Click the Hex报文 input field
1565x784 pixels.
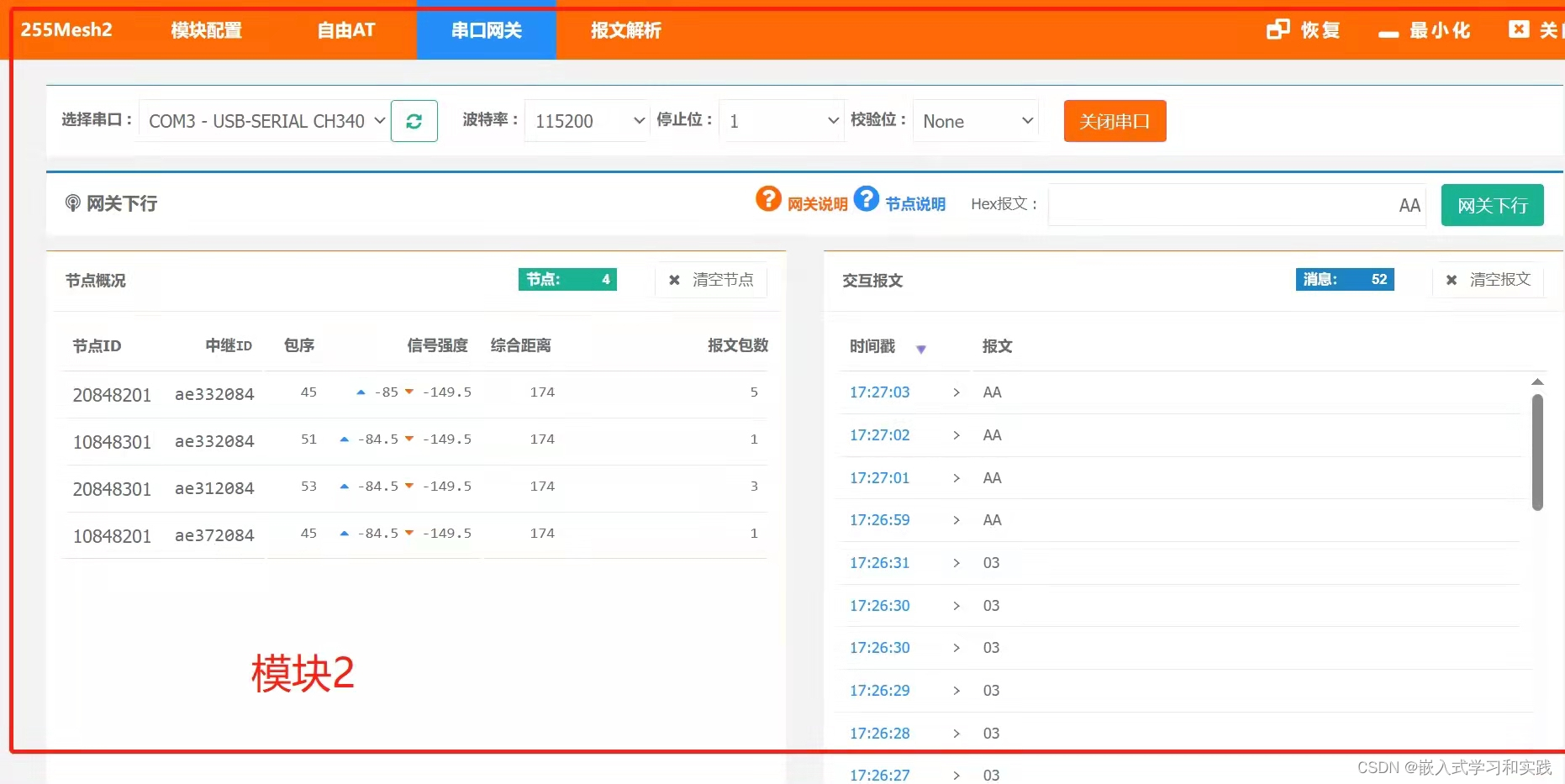tap(1236, 205)
